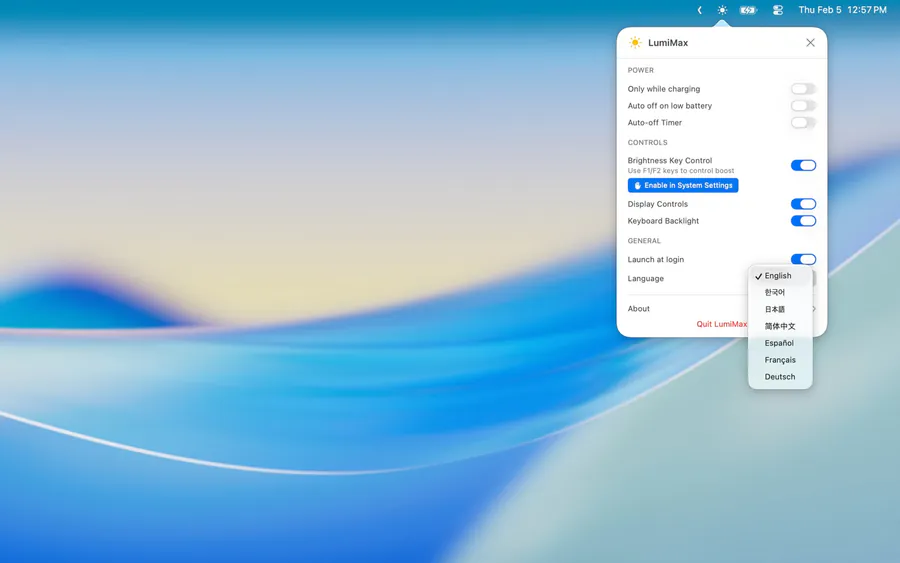Screen dimensions: 900x563
Task: Set language to Deutsch
Action: click(781, 376)
